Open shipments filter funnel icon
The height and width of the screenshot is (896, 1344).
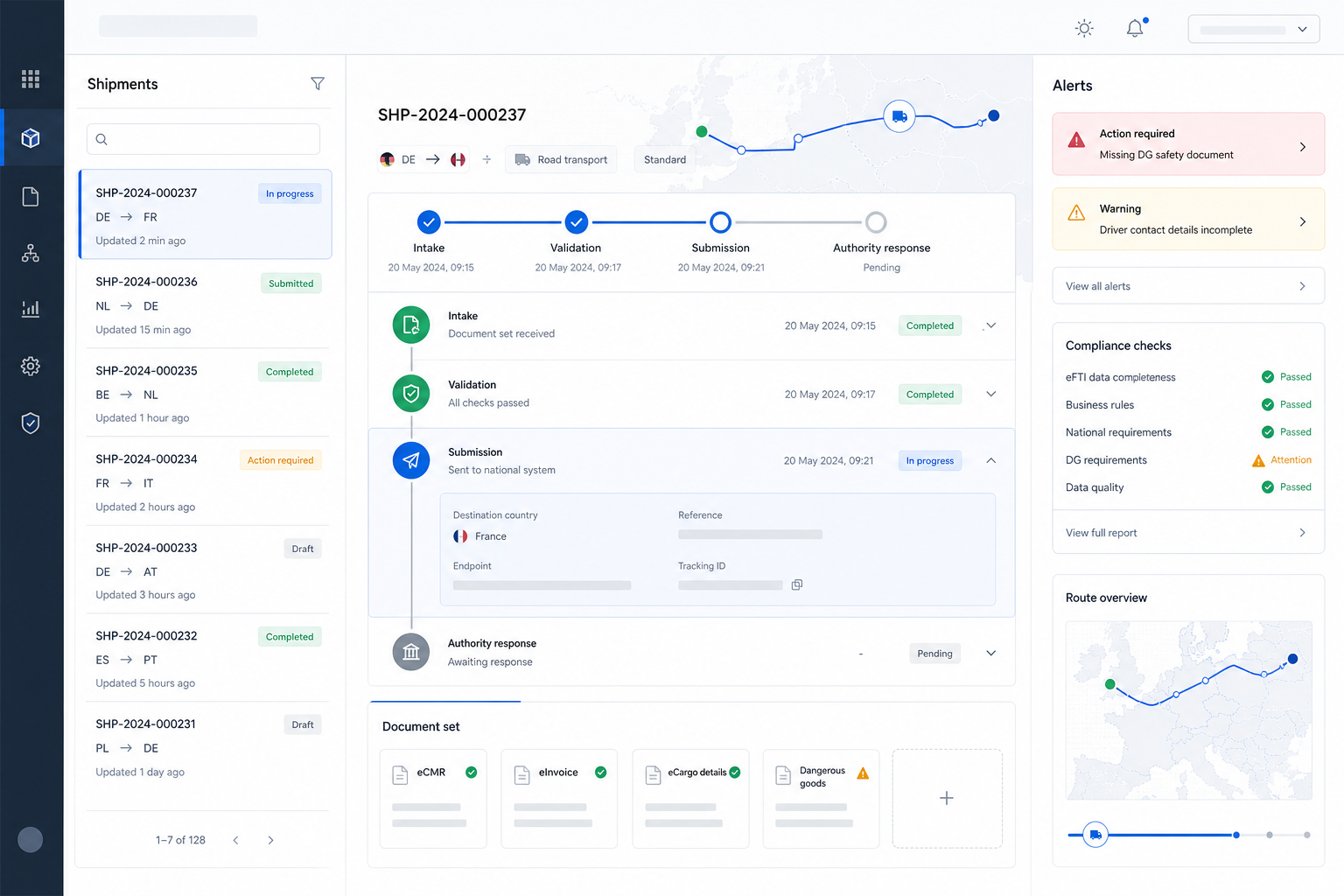pyautogui.click(x=318, y=84)
